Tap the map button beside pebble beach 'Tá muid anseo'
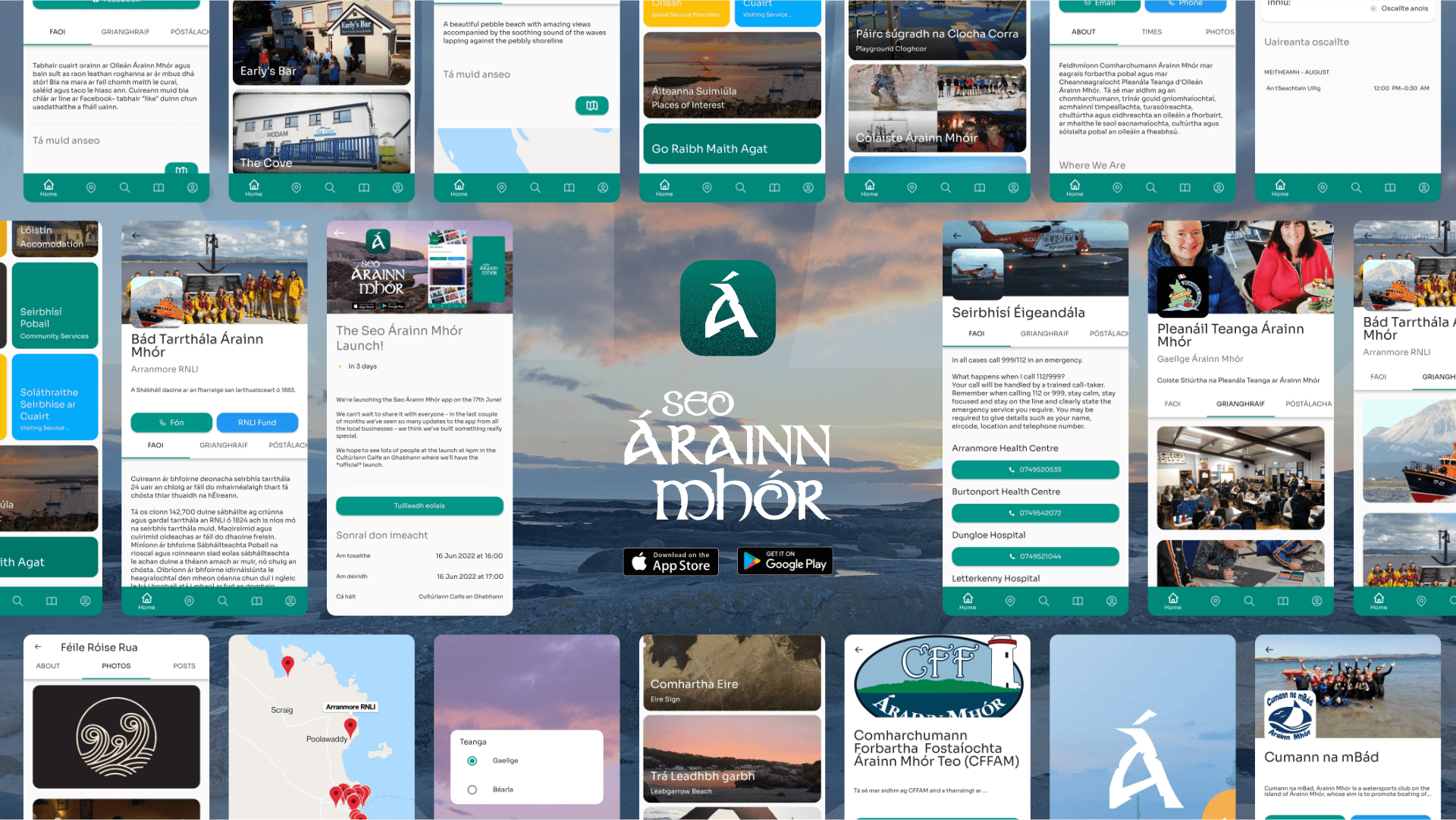Image resolution: width=1456 pixels, height=820 pixels. click(591, 105)
